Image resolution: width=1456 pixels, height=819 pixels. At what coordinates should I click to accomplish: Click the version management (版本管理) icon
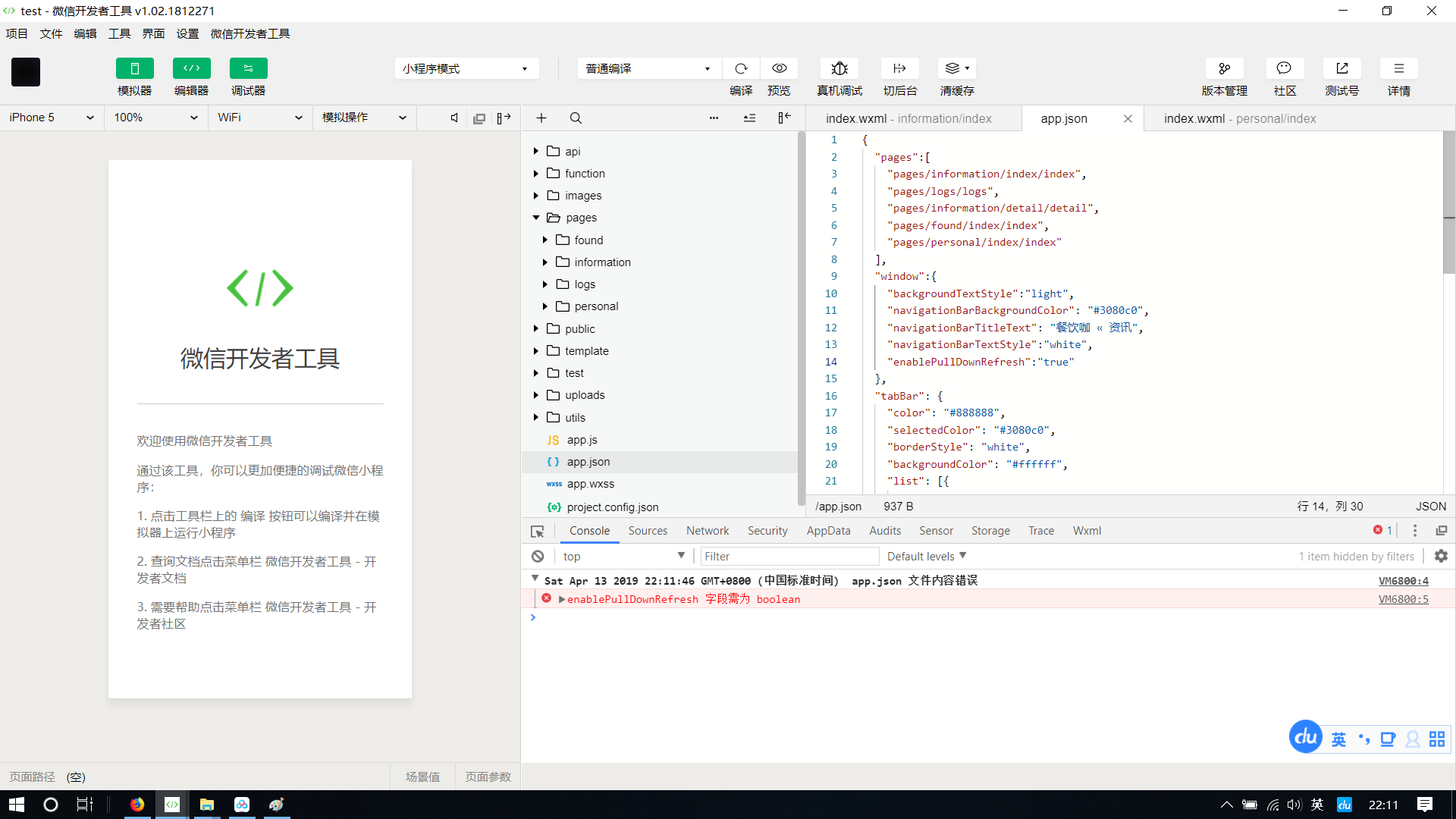1224,68
